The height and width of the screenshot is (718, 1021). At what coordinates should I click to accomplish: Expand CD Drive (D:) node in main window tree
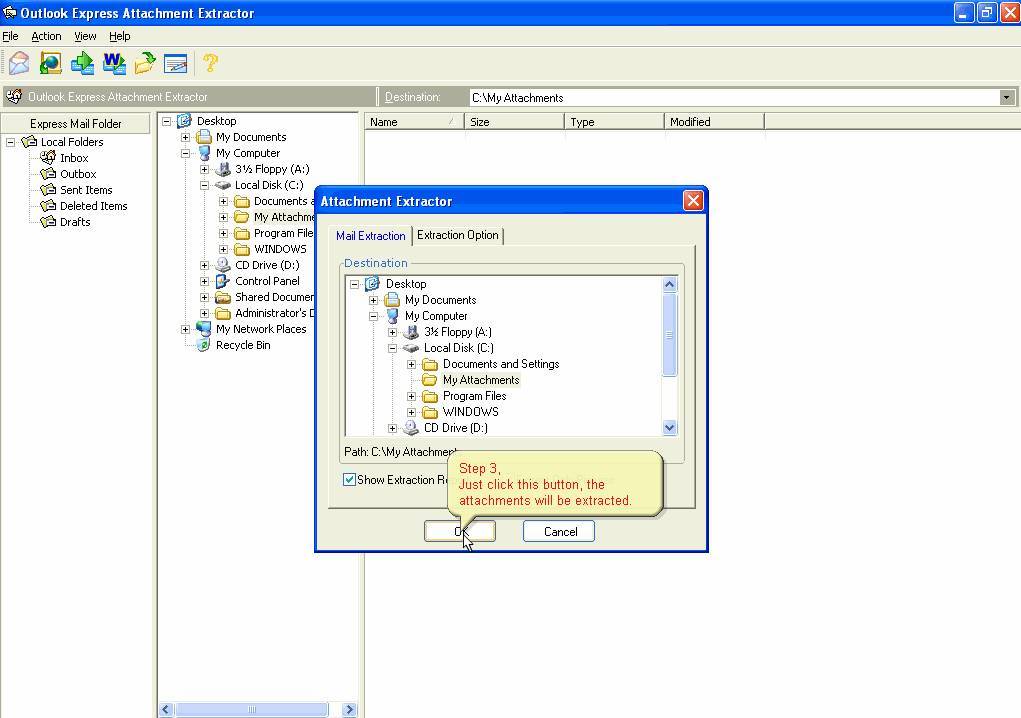pos(204,266)
